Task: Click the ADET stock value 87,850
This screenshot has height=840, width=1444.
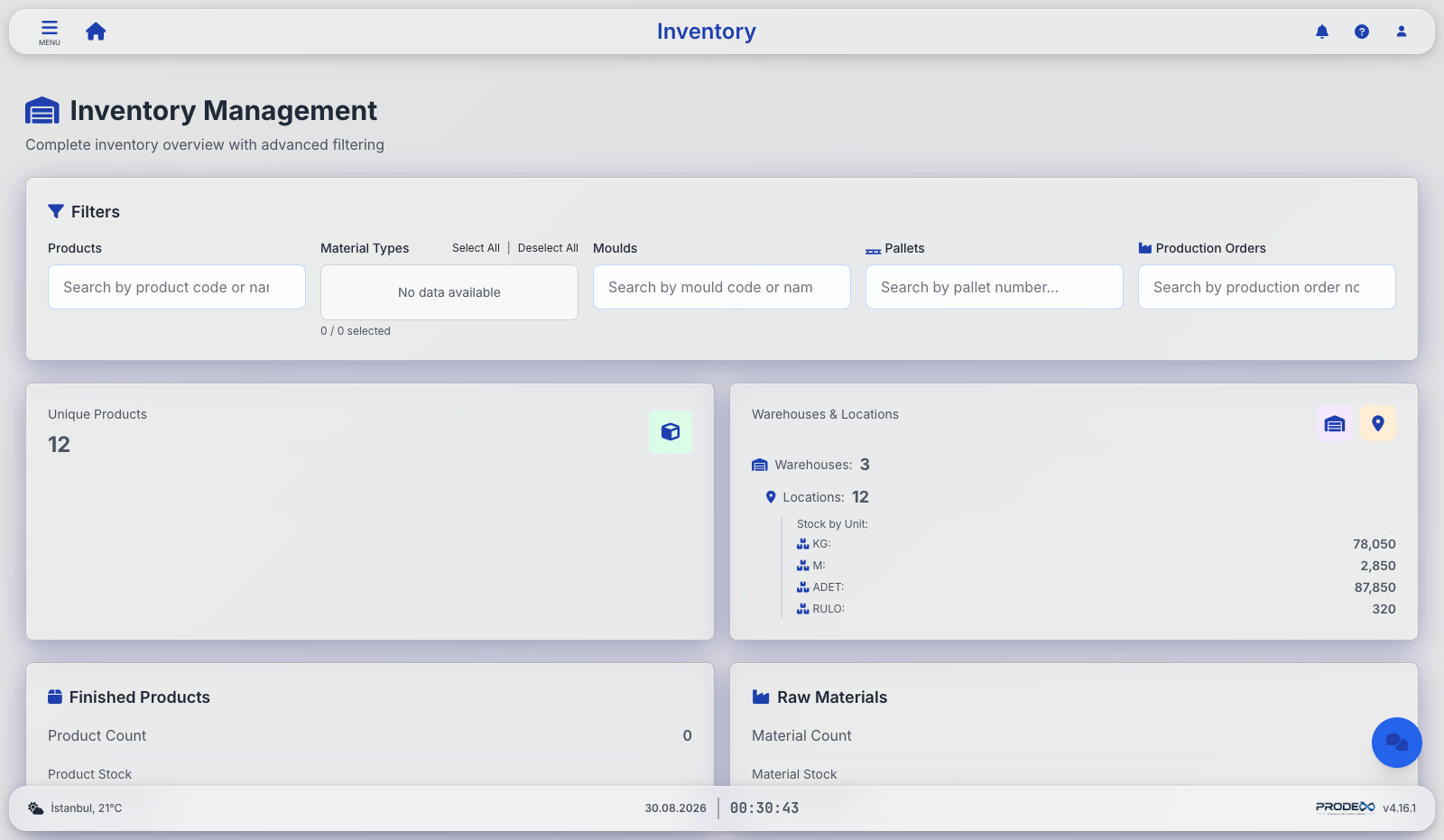Action: pyautogui.click(x=1375, y=587)
